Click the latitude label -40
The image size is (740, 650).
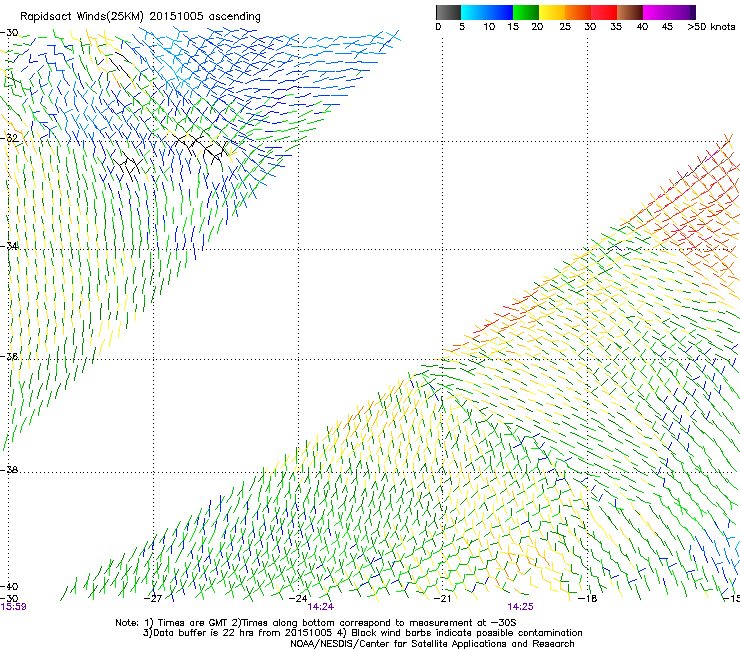pyautogui.click(x=9, y=586)
